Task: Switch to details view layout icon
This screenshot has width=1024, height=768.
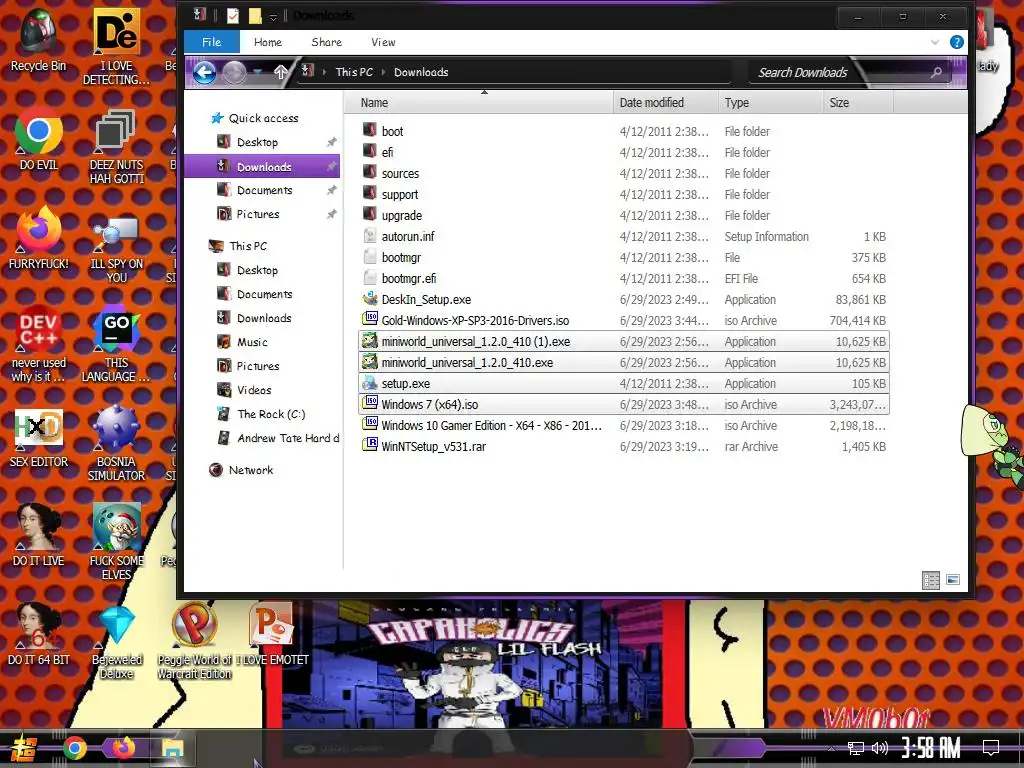Action: tap(931, 580)
